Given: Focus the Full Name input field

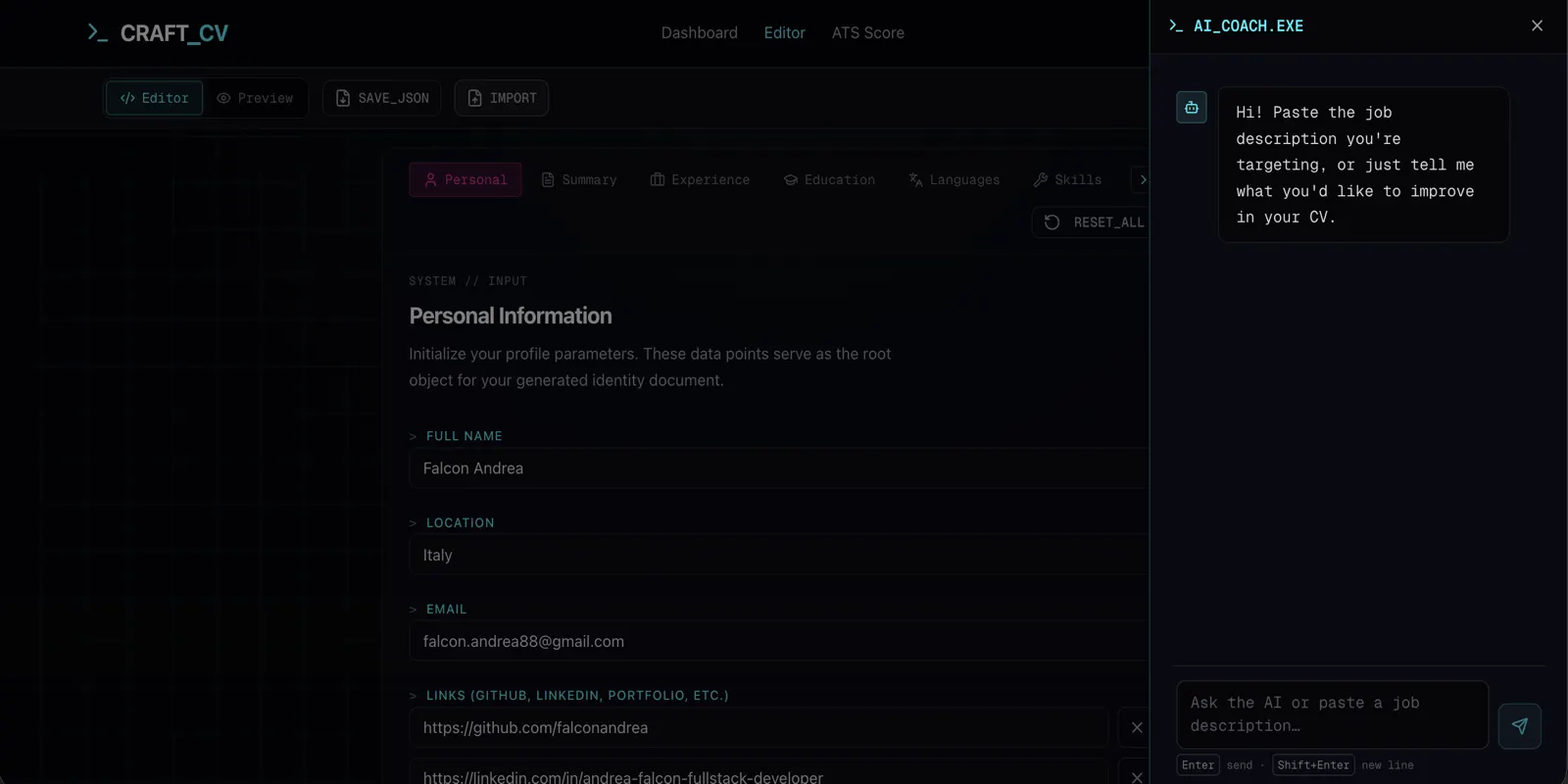Looking at the screenshot, I should [x=779, y=468].
